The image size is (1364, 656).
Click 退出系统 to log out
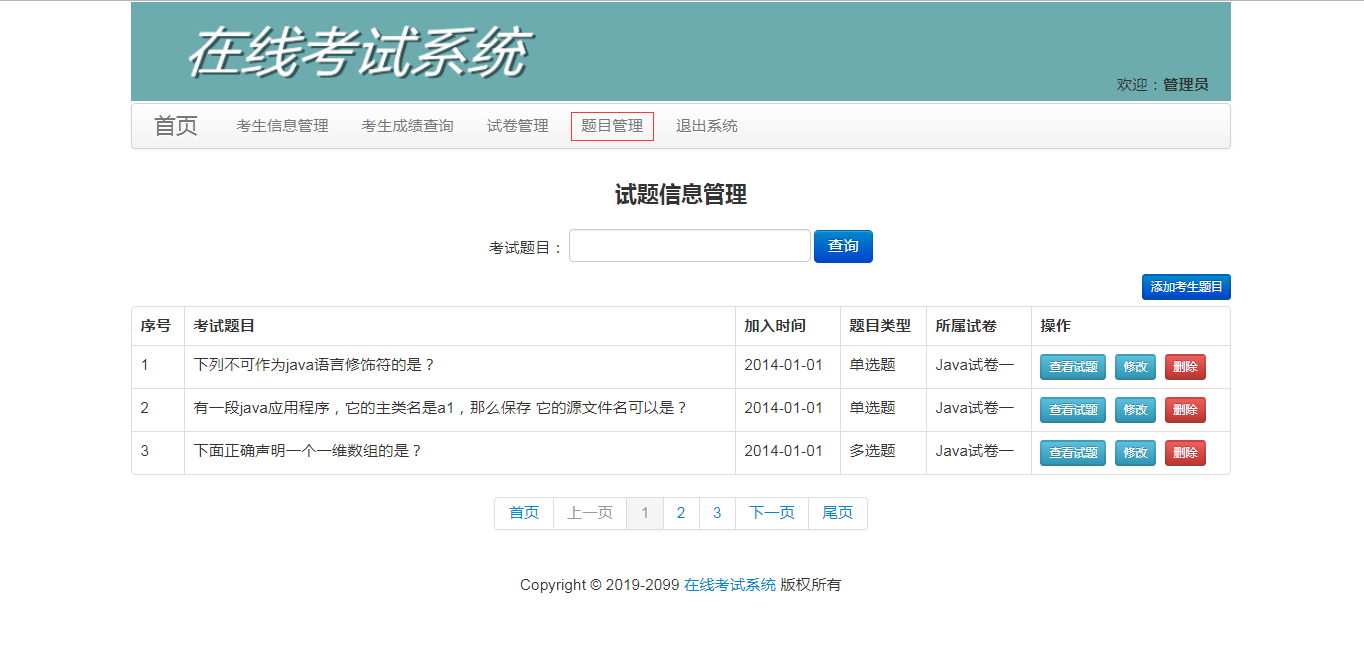tap(706, 126)
